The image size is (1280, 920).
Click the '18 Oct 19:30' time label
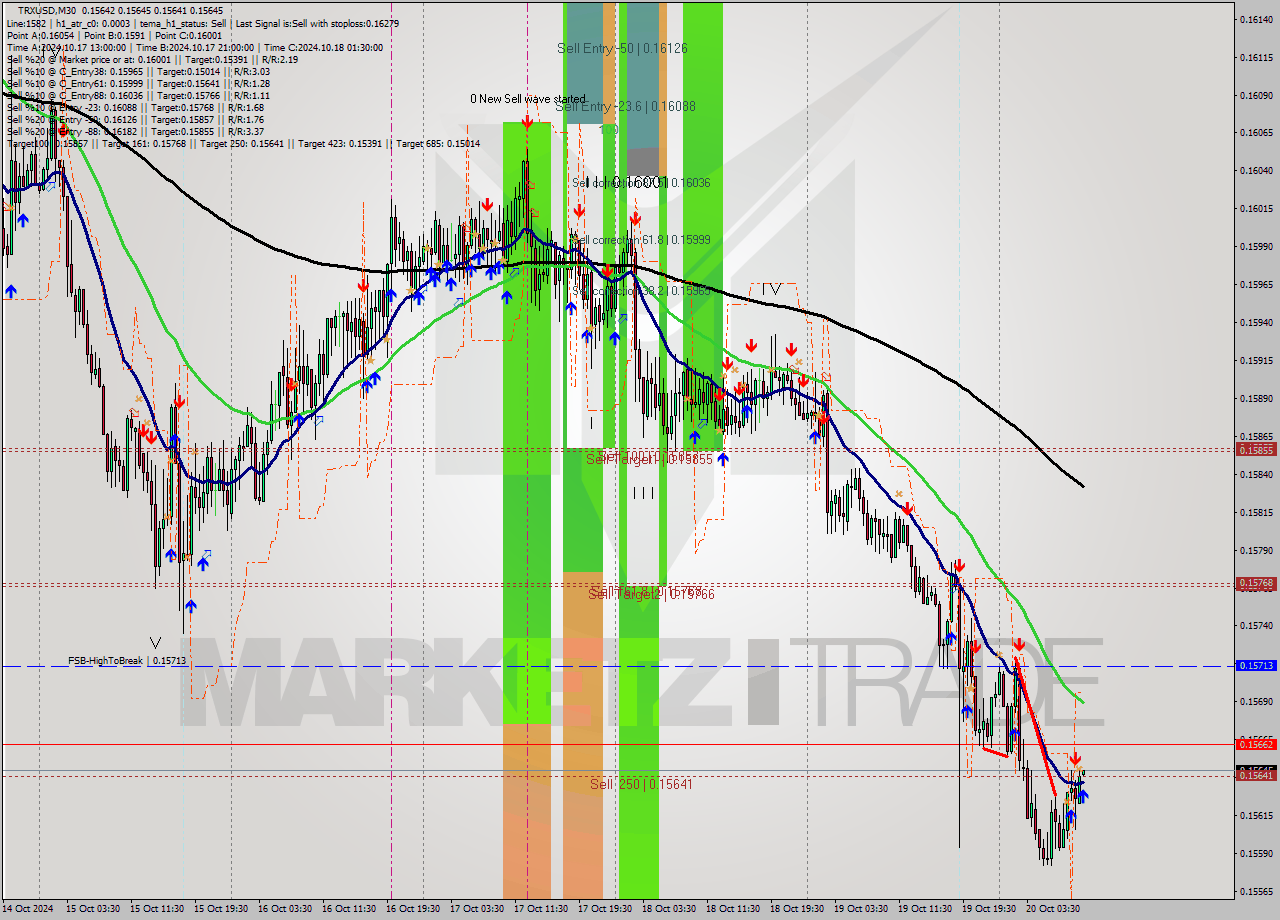coord(797,909)
